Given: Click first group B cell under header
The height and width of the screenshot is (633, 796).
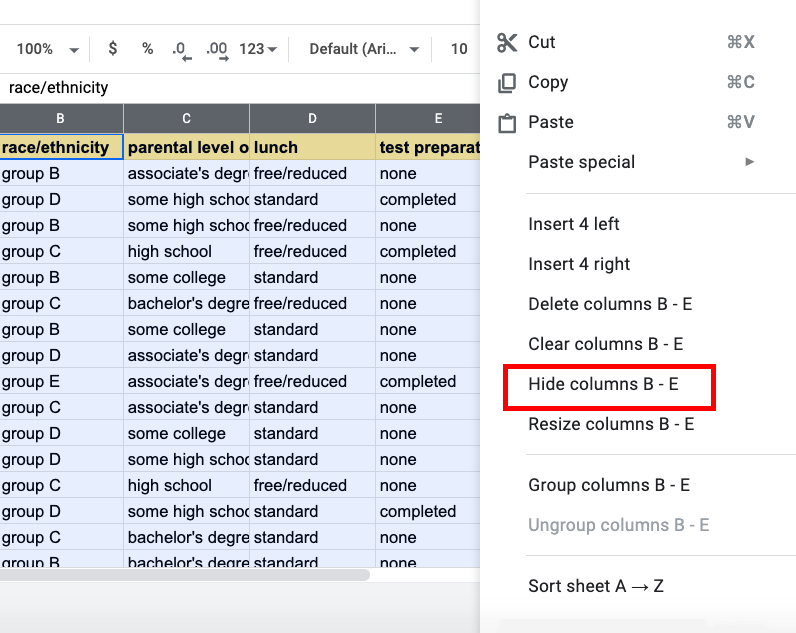Looking at the screenshot, I should pyautogui.click(x=61, y=174).
